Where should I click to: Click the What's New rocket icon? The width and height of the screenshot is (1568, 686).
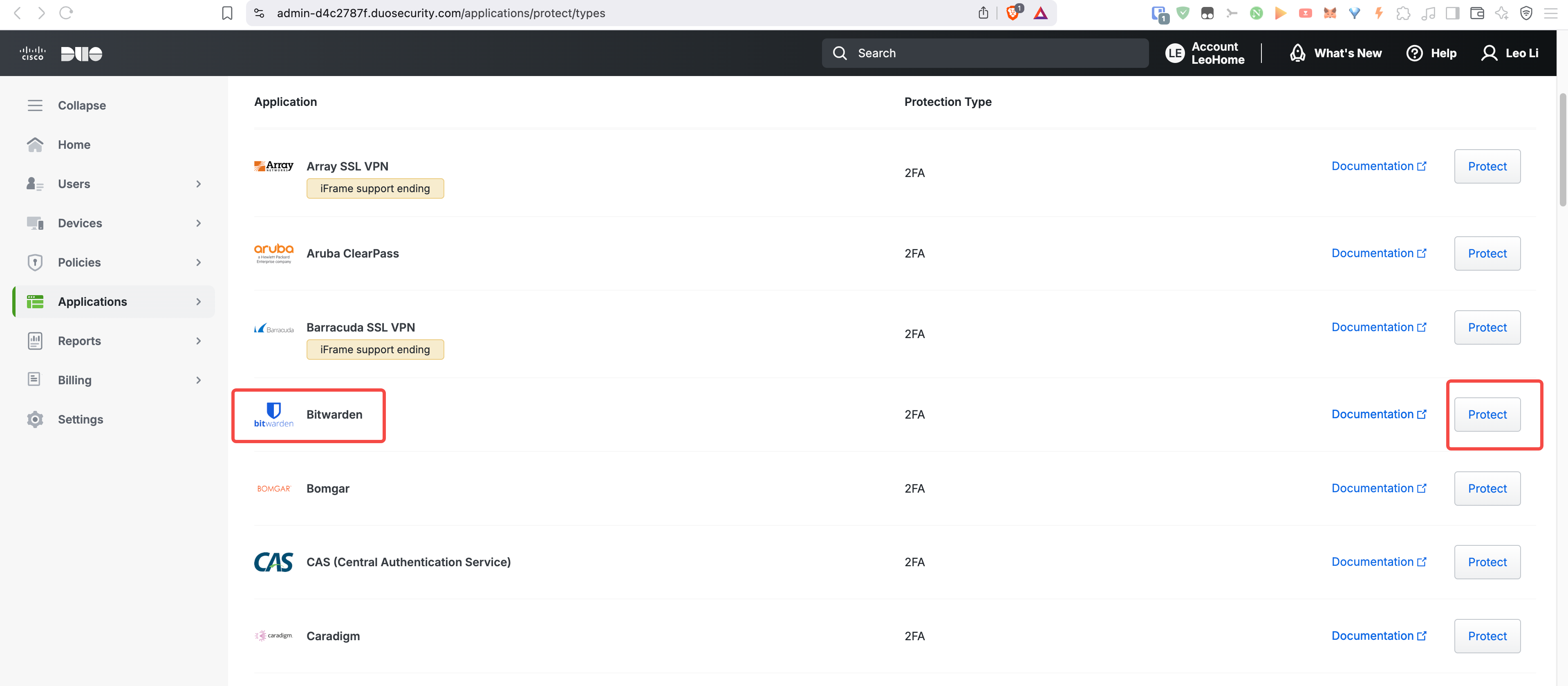pyautogui.click(x=1298, y=53)
